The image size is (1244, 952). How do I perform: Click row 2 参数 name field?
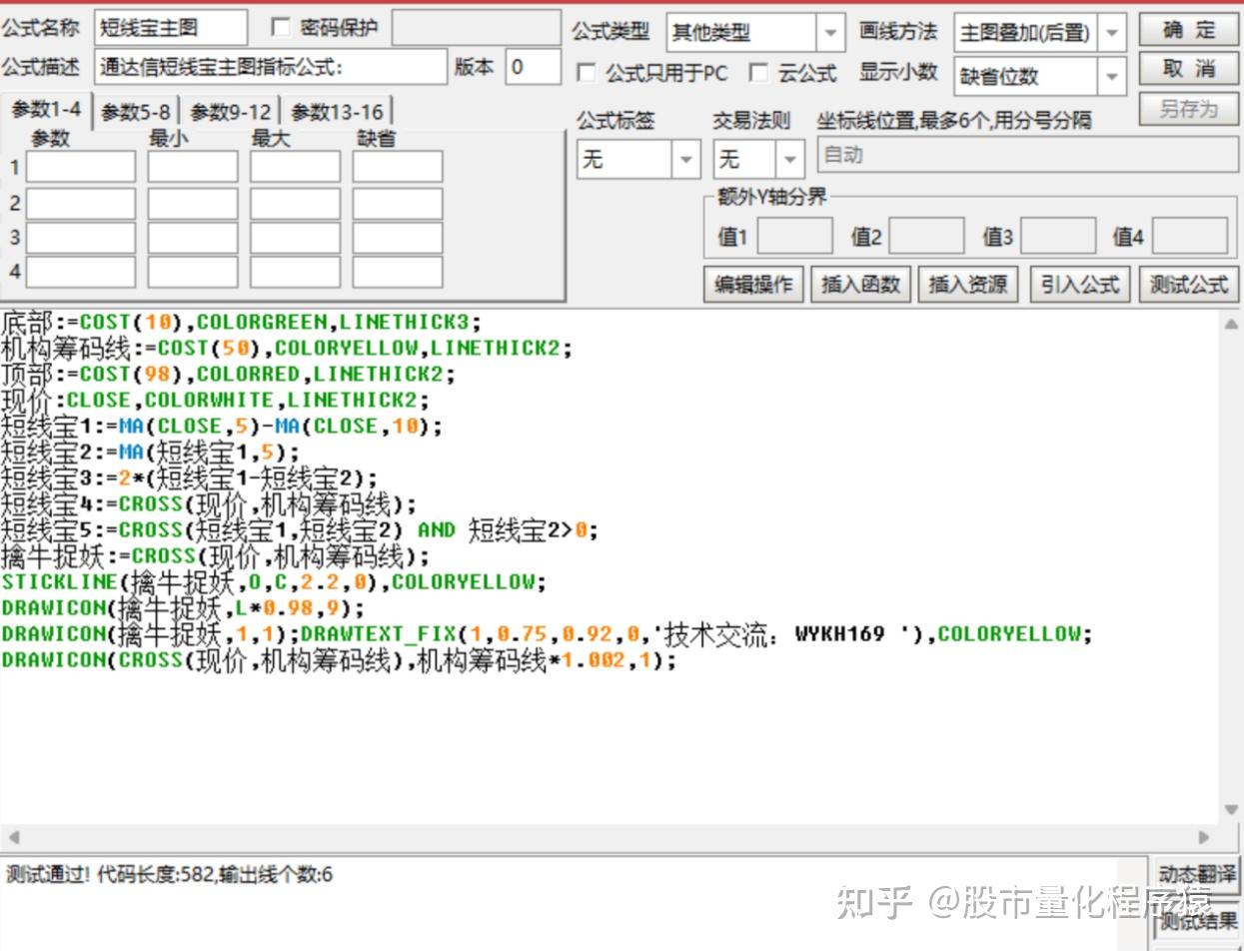pos(81,203)
